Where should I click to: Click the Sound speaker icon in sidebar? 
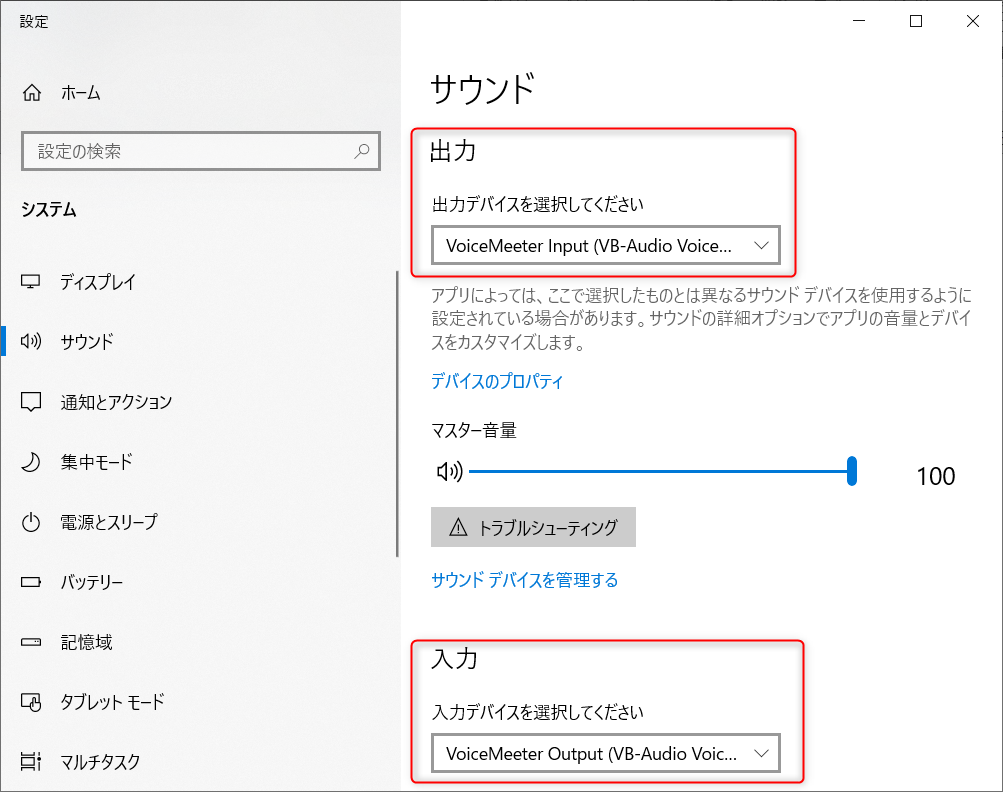click(31, 341)
